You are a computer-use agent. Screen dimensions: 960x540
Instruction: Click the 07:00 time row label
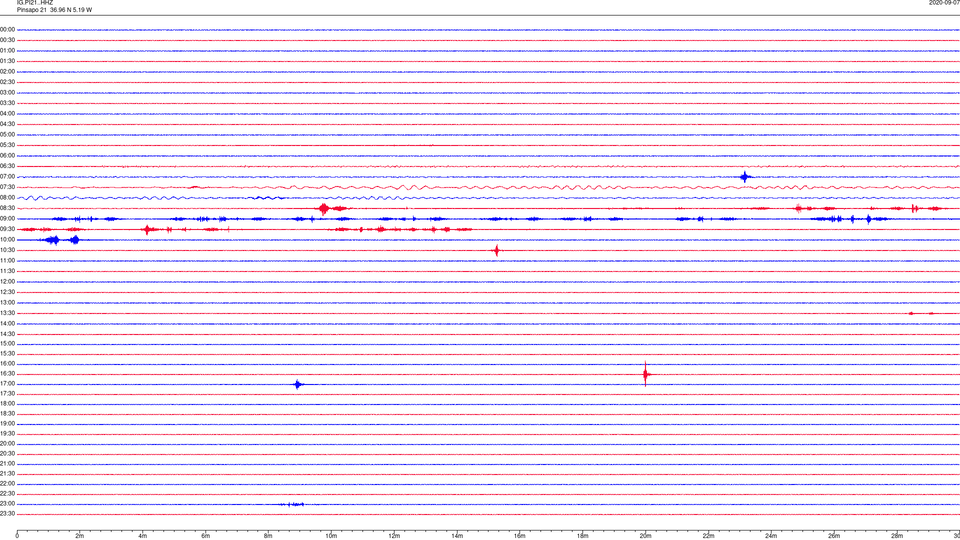point(7,176)
